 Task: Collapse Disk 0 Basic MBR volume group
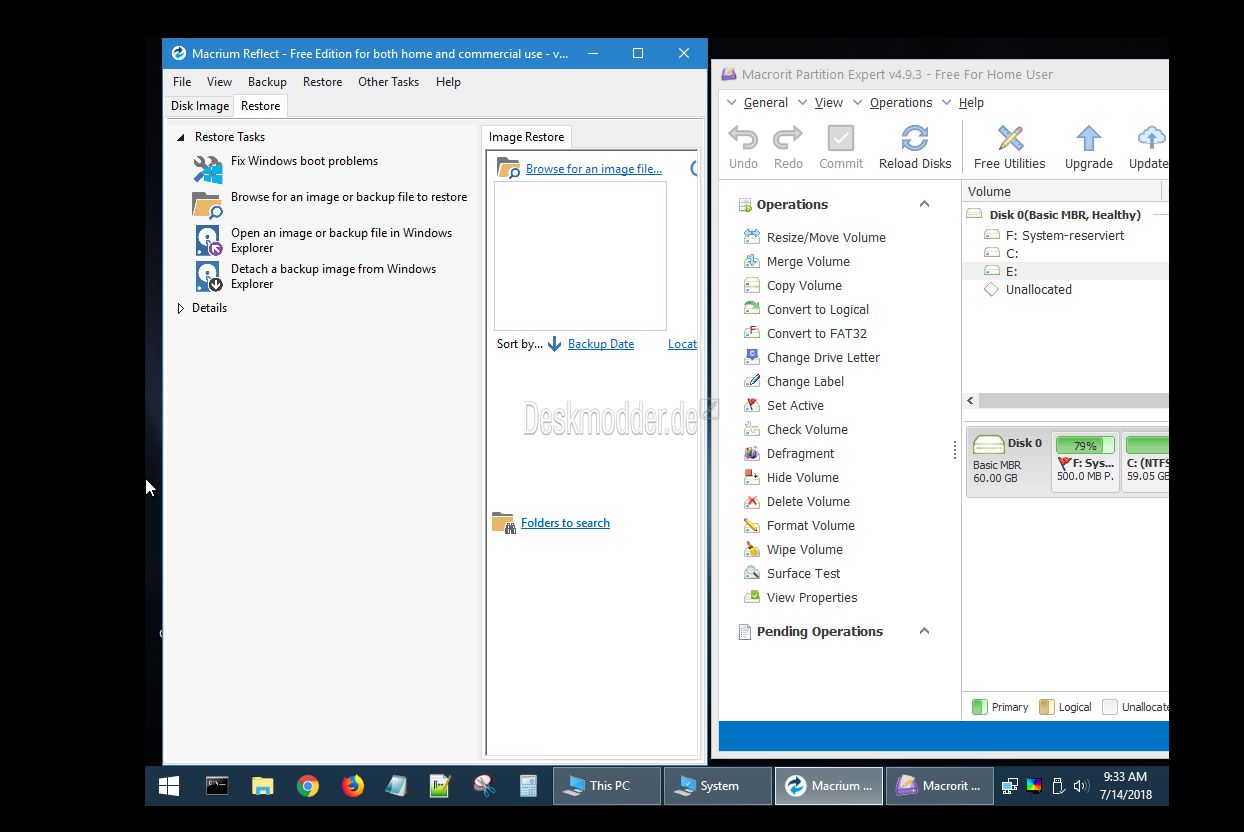tap(974, 214)
